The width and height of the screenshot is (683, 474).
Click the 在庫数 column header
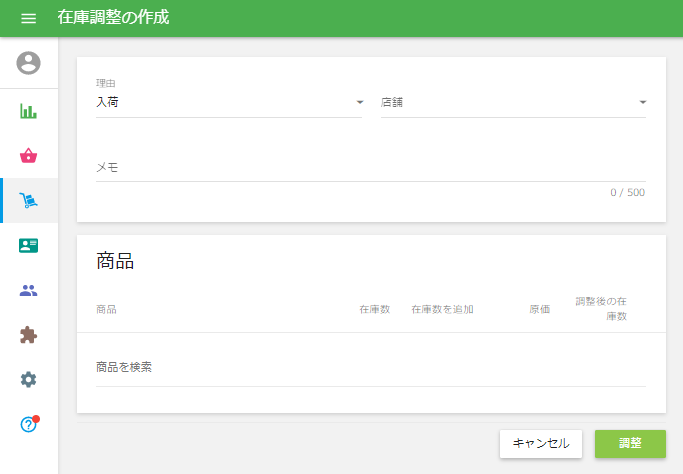pyautogui.click(x=375, y=309)
